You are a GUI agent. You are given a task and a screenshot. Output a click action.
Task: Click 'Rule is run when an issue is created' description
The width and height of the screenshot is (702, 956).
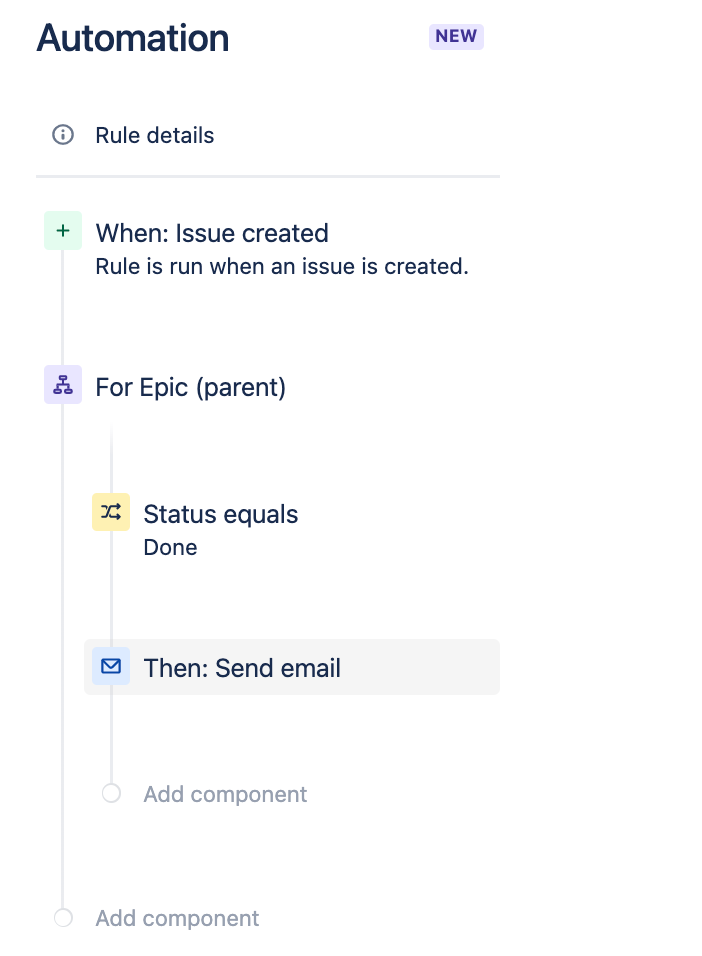pos(282,267)
